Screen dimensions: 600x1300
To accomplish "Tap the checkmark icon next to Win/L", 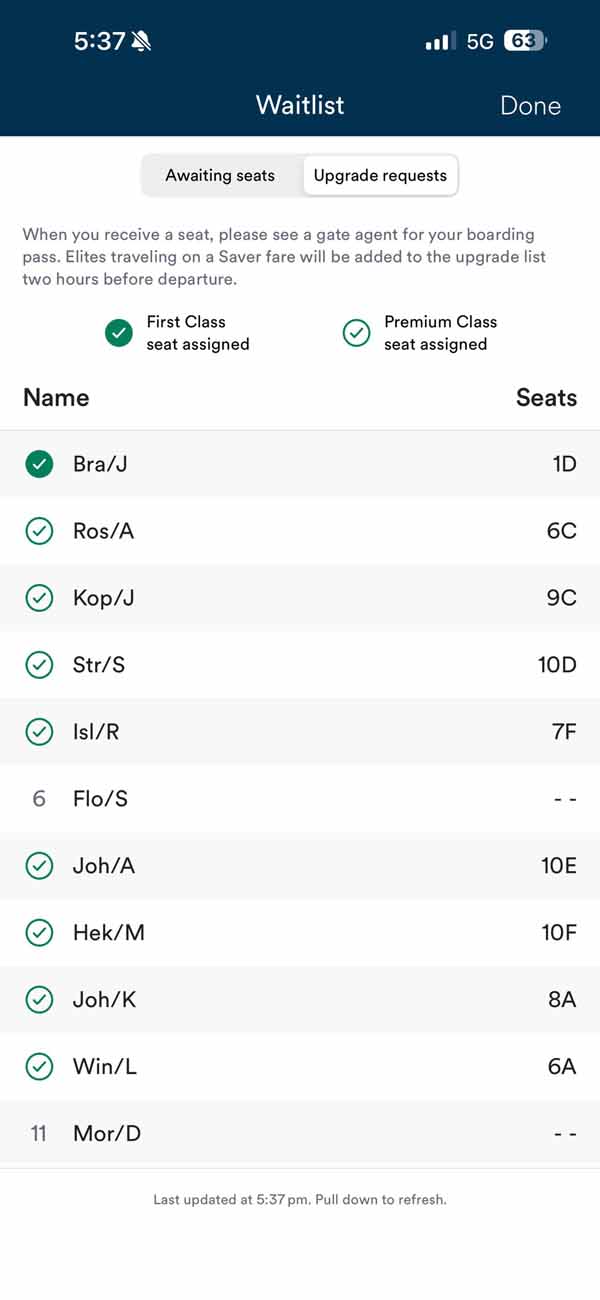I will 39,1067.
